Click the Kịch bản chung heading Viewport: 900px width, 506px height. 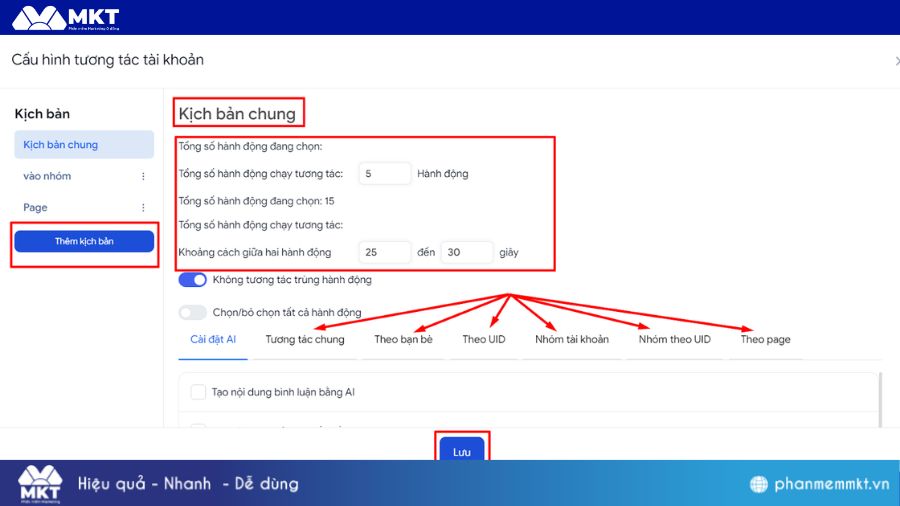click(x=237, y=113)
